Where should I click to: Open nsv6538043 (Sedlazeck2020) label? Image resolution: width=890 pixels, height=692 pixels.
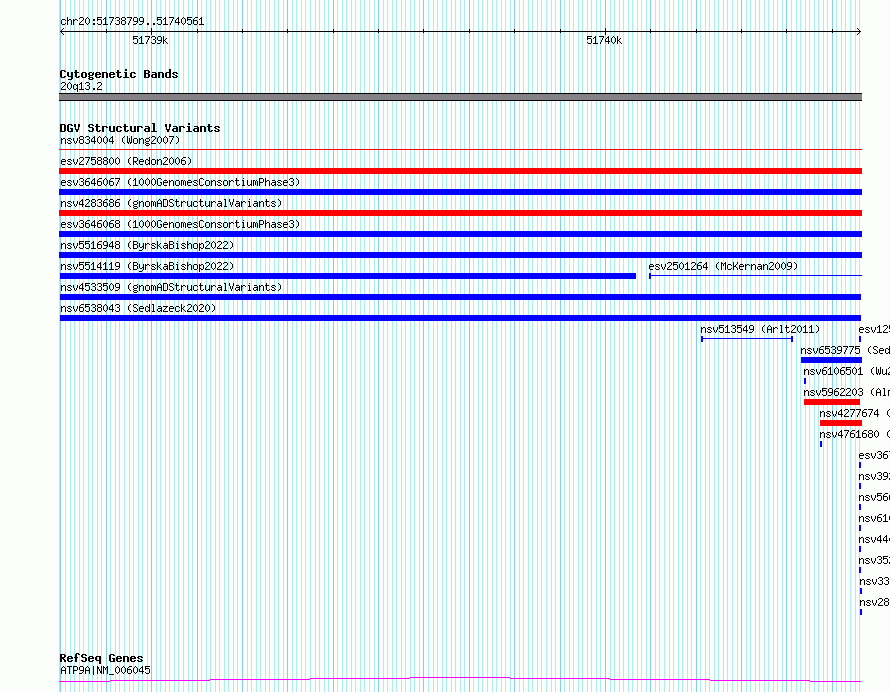(138, 308)
